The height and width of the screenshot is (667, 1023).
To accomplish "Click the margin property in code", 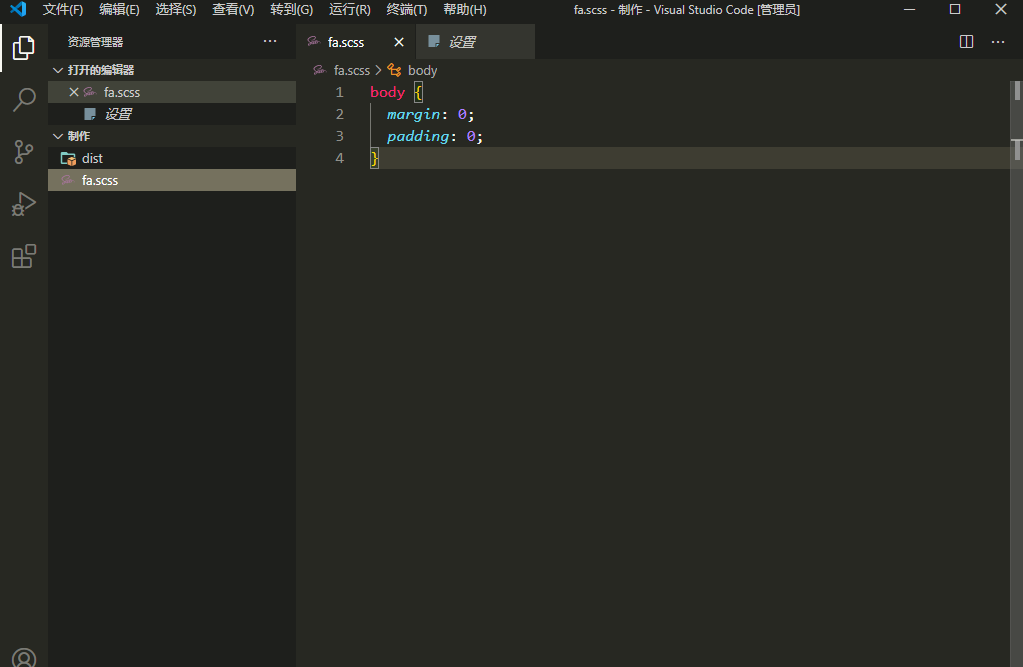I will pyautogui.click(x=414, y=114).
